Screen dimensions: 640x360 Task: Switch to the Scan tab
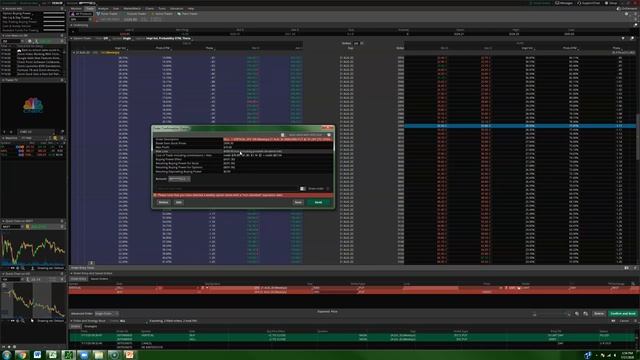click(x=116, y=9)
